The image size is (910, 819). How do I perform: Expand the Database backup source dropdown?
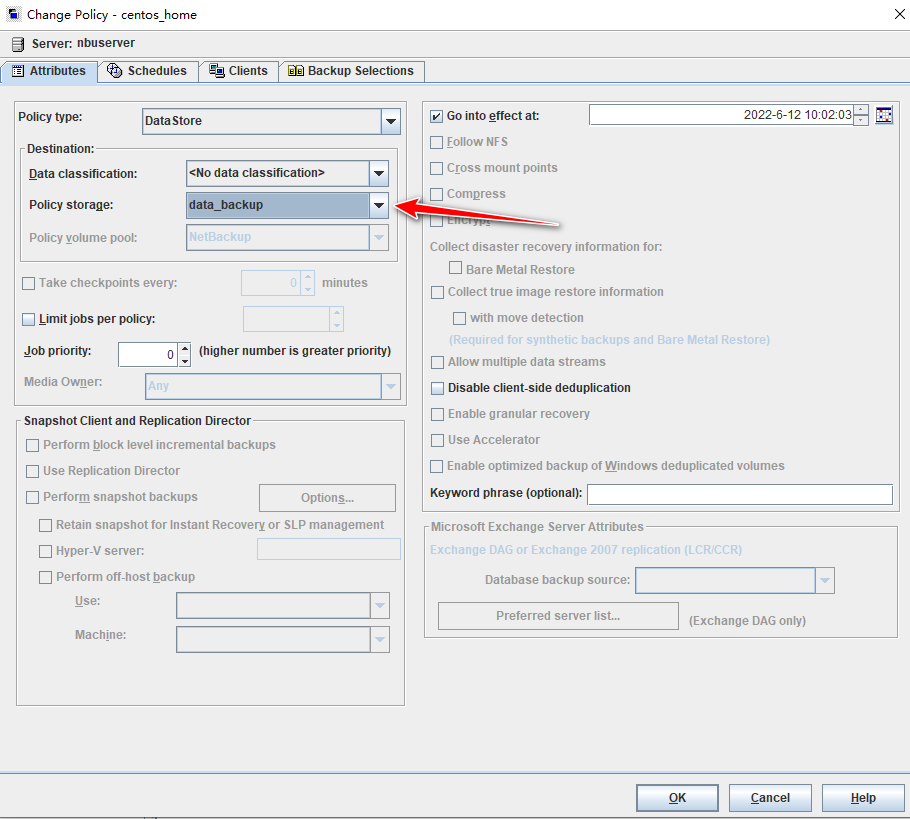coord(825,580)
